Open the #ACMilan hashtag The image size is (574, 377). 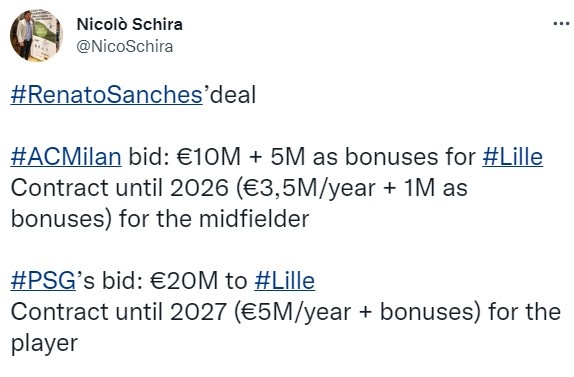point(66,157)
